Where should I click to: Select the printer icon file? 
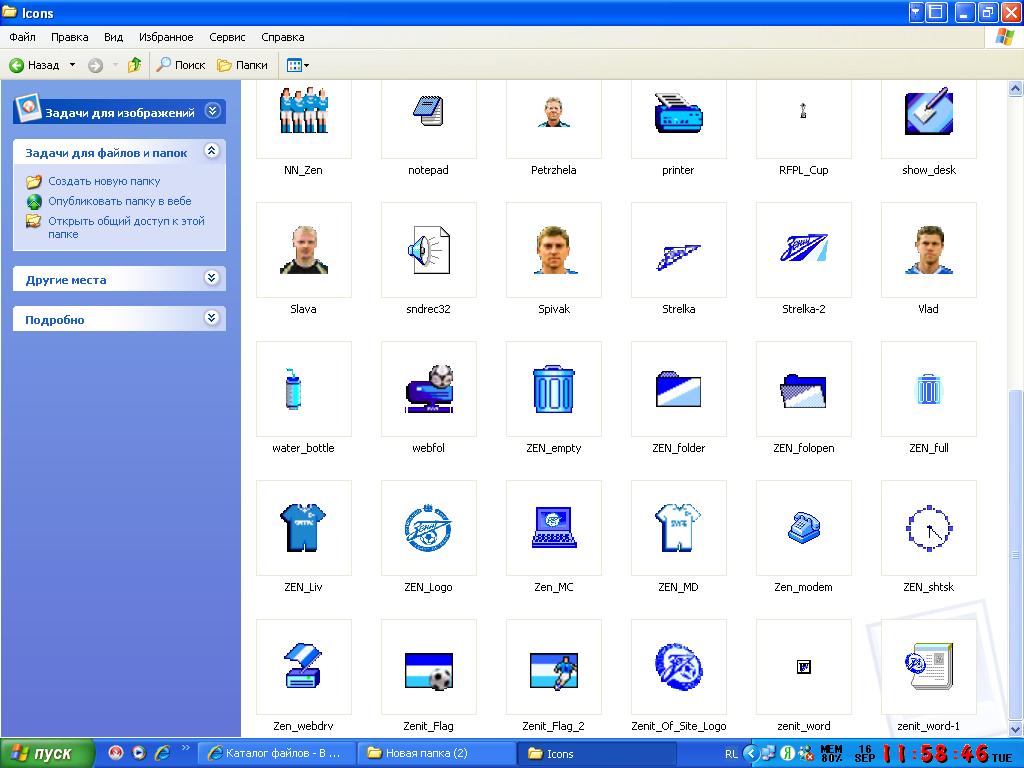coord(679,119)
